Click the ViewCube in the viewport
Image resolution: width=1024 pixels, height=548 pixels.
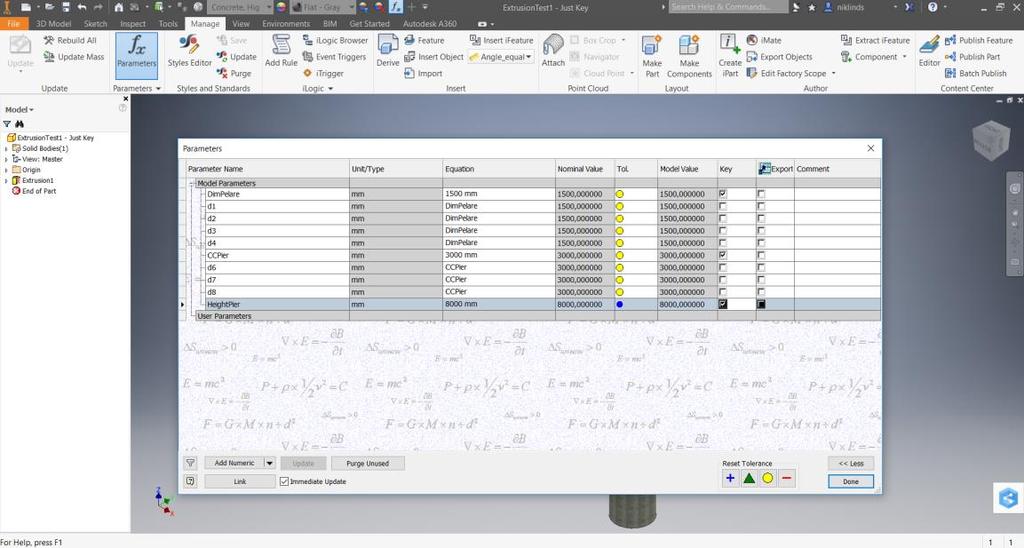(x=991, y=139)
